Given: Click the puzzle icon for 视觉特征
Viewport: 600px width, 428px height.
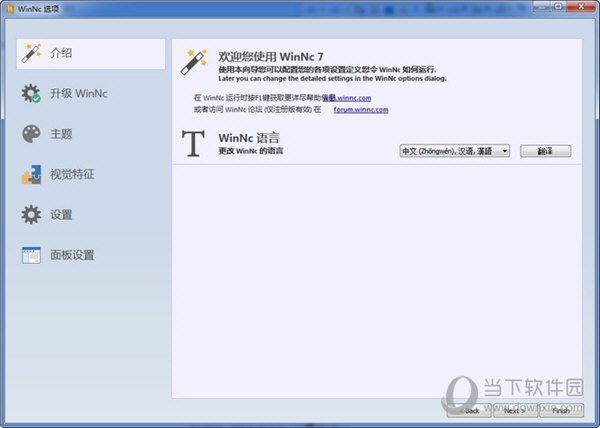Looking at the screenshot, I should 31,174.
